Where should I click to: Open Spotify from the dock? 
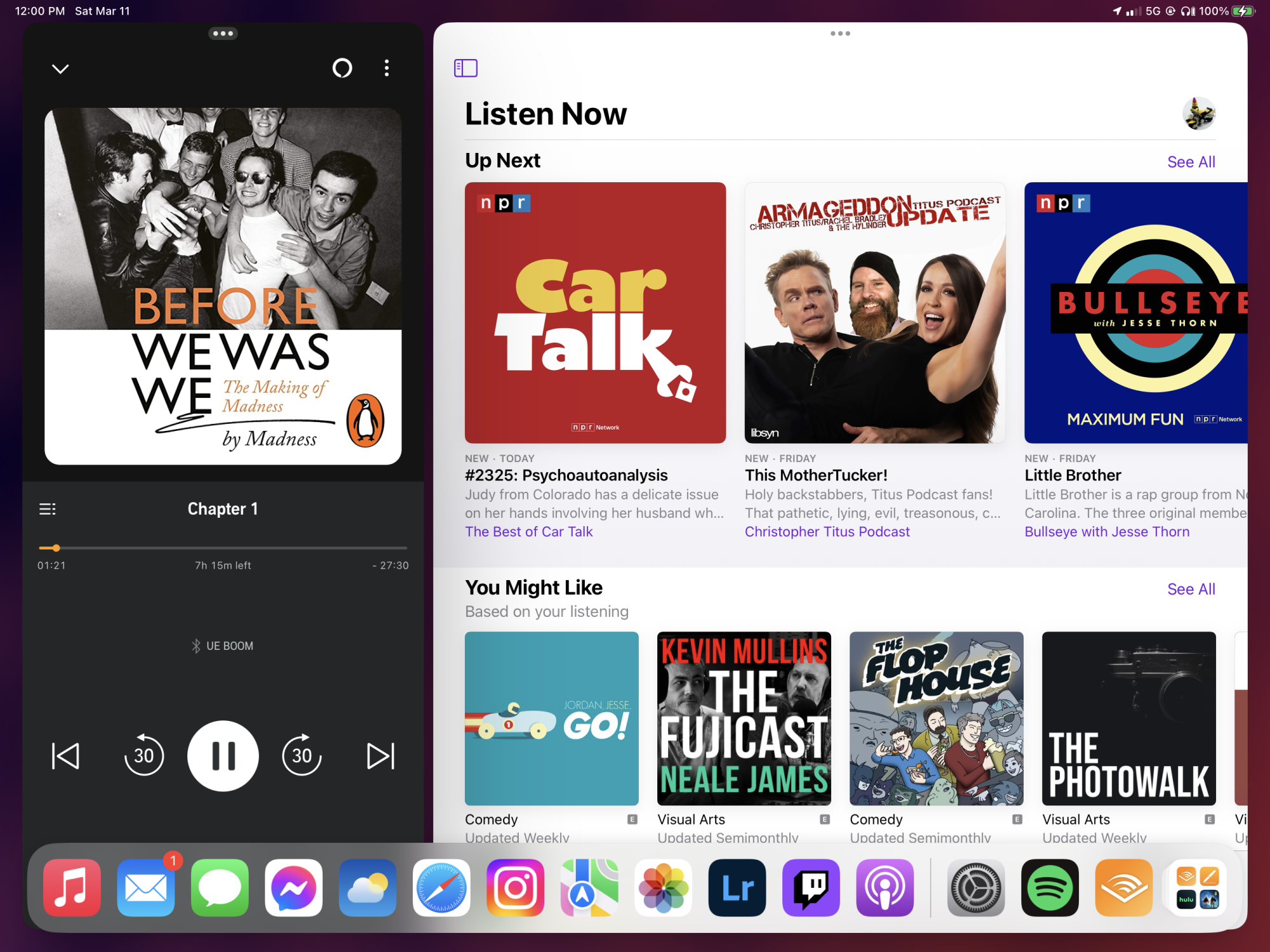tap(1050, 887)
